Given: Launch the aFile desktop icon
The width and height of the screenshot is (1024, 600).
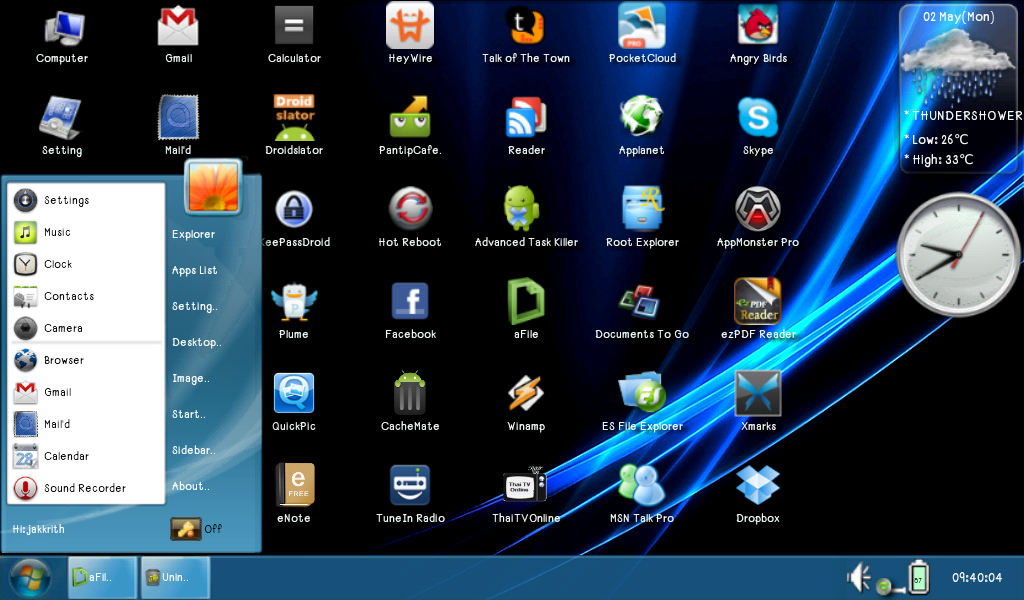Looking at the screenshot, I should [x=526, y=301].
